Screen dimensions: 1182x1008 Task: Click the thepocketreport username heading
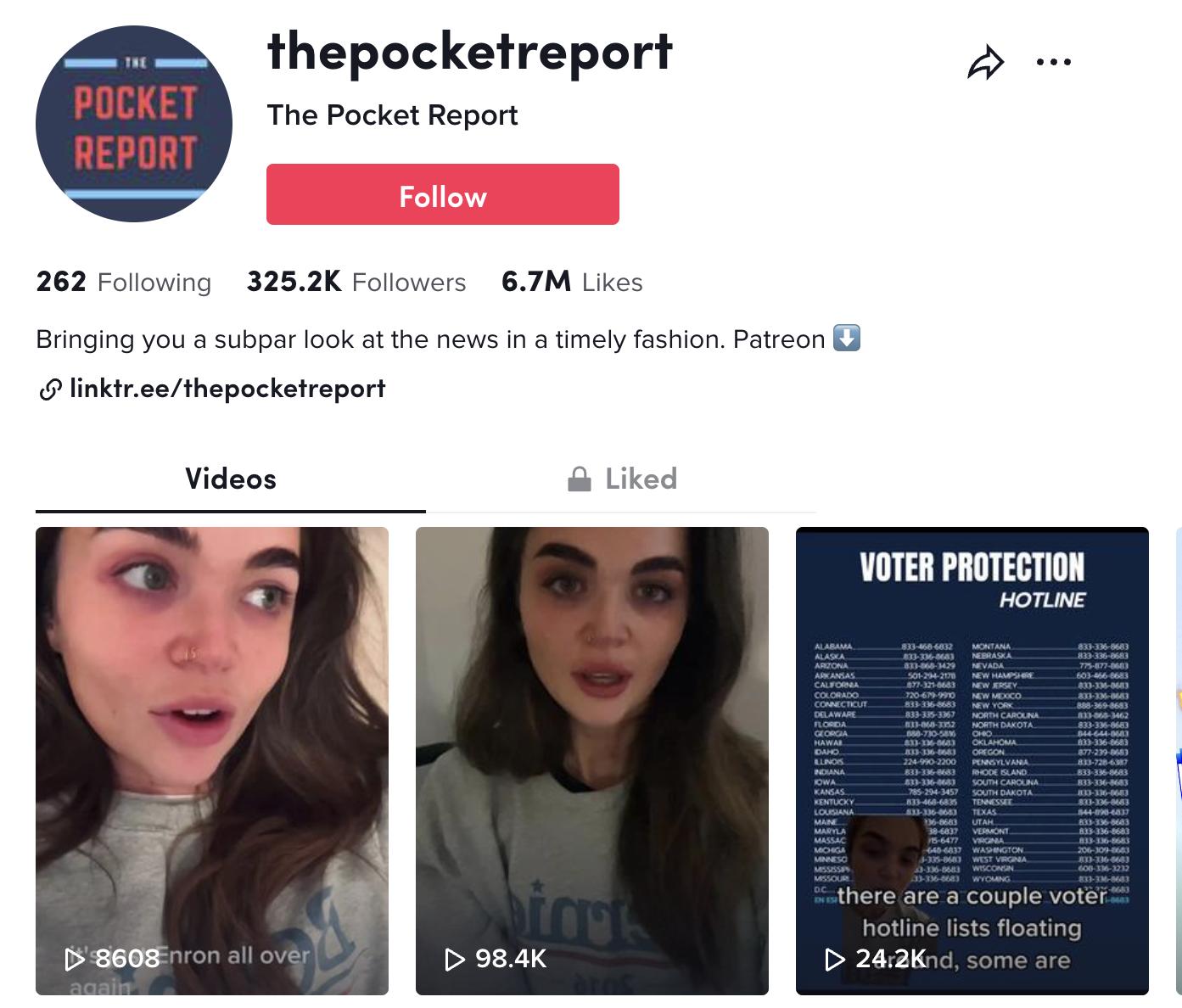click(x=470, y=53)
